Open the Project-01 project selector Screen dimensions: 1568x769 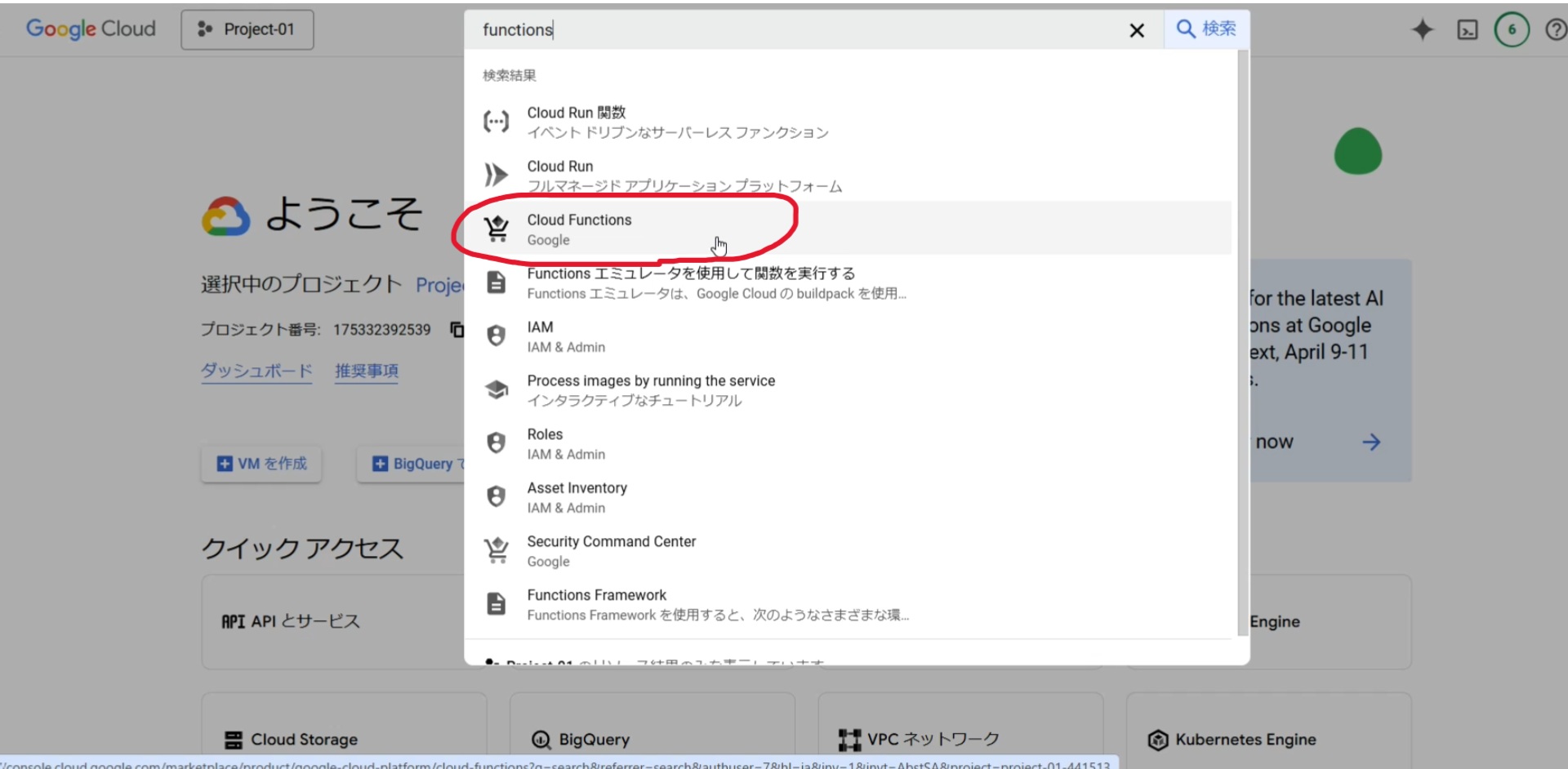click(x=247, y=29)
